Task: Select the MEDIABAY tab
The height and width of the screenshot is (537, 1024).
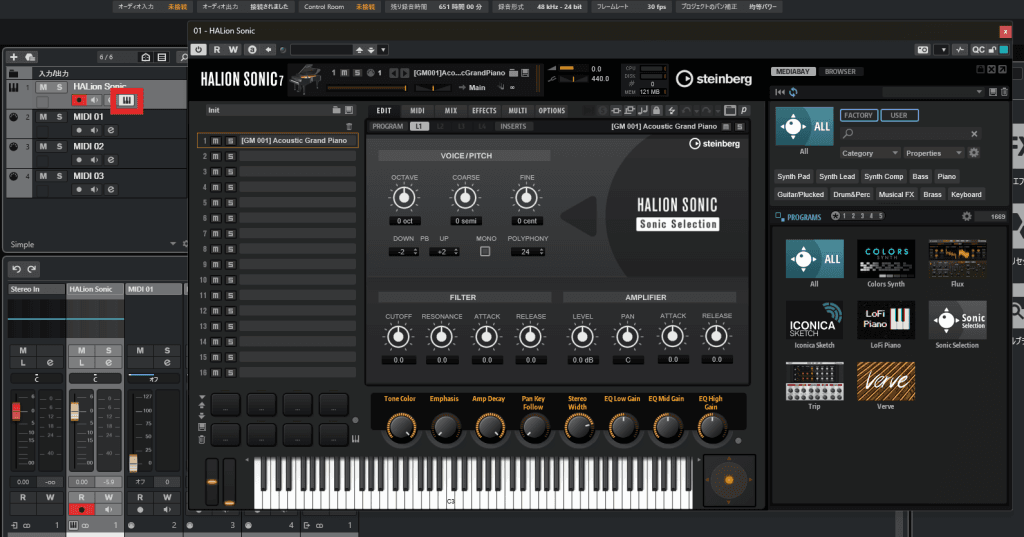Action: click(792, 72)
